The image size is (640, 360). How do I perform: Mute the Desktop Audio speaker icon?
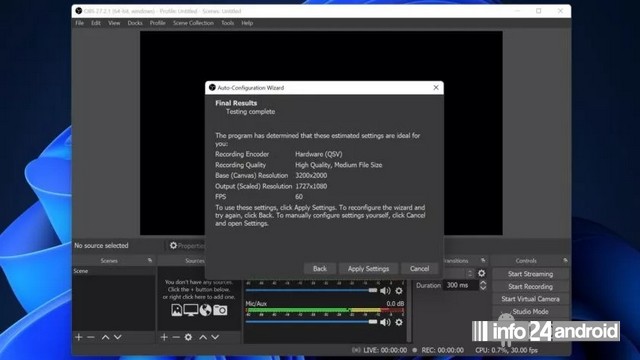tap(385, 291)
